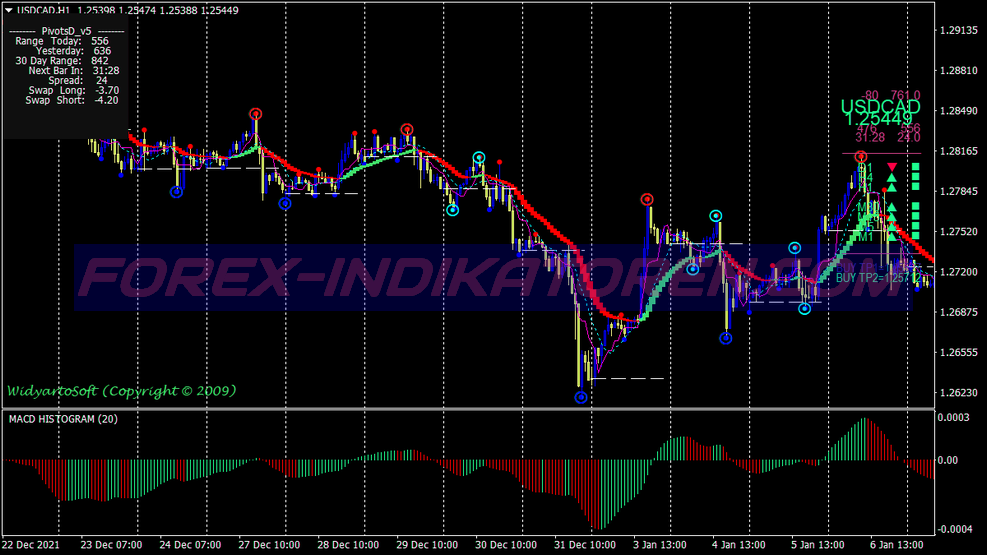Click the blue circle marker below 27 Dec low

(x=285, y=203)
